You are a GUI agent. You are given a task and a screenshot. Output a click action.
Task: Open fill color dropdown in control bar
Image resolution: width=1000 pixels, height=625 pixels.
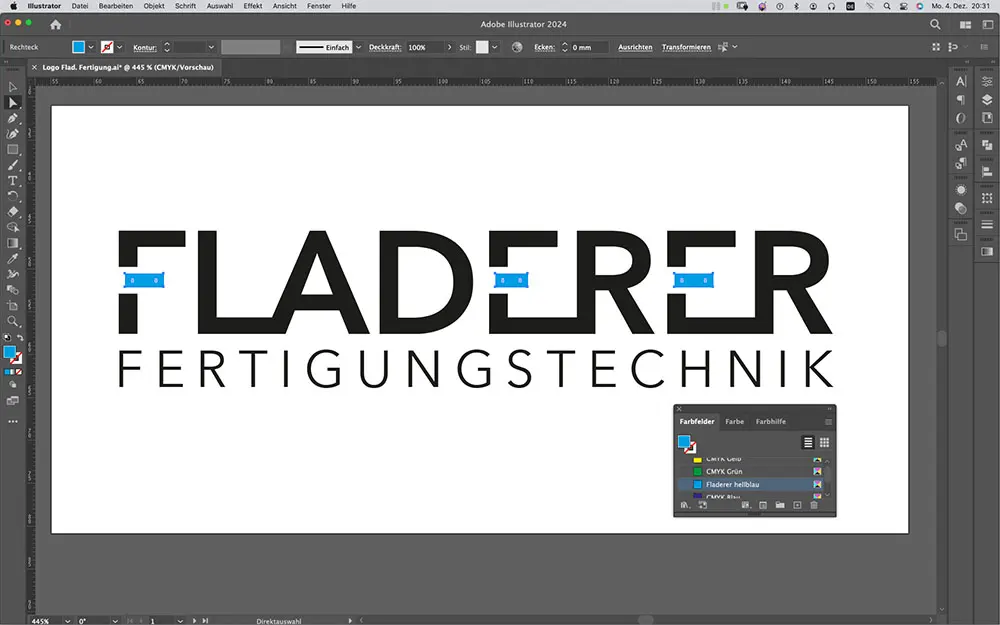click(x=91, y=47)
